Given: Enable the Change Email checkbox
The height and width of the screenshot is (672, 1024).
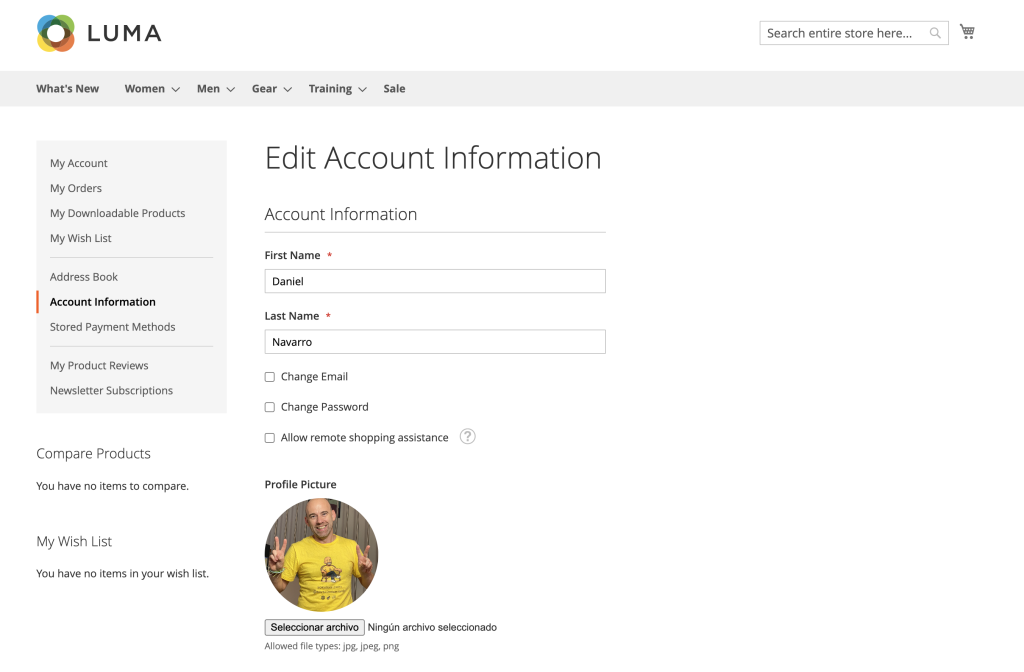Looking at the screenshot, I should pos(270,377).
